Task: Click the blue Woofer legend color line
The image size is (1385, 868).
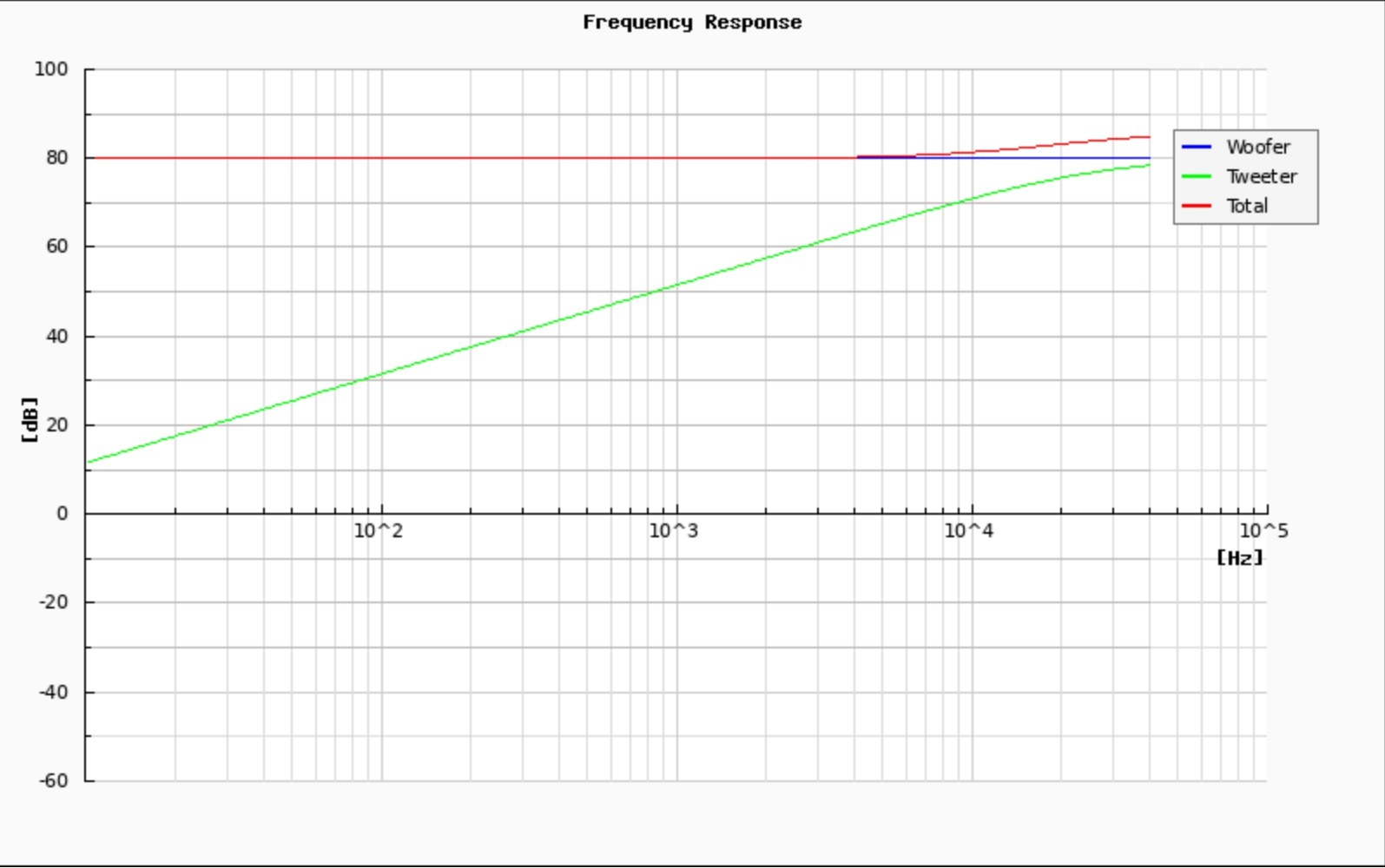Action: [x=1197, y=148]
